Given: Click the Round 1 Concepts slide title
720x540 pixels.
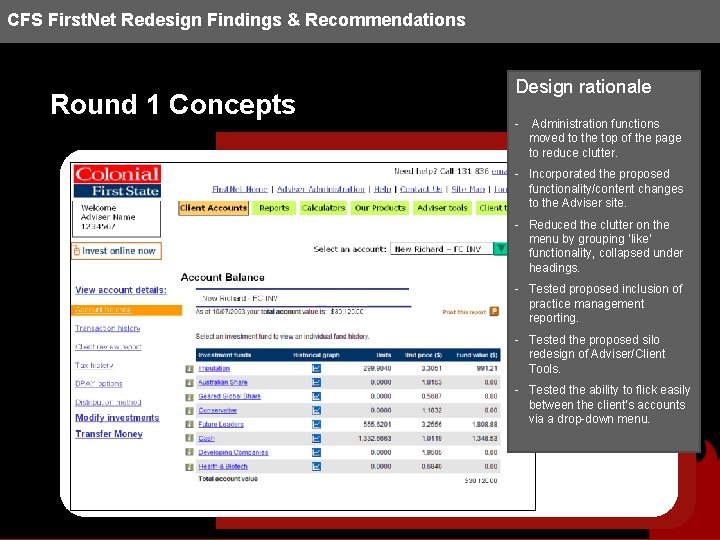Looking at the screenshot, I should tap(173, 104).
